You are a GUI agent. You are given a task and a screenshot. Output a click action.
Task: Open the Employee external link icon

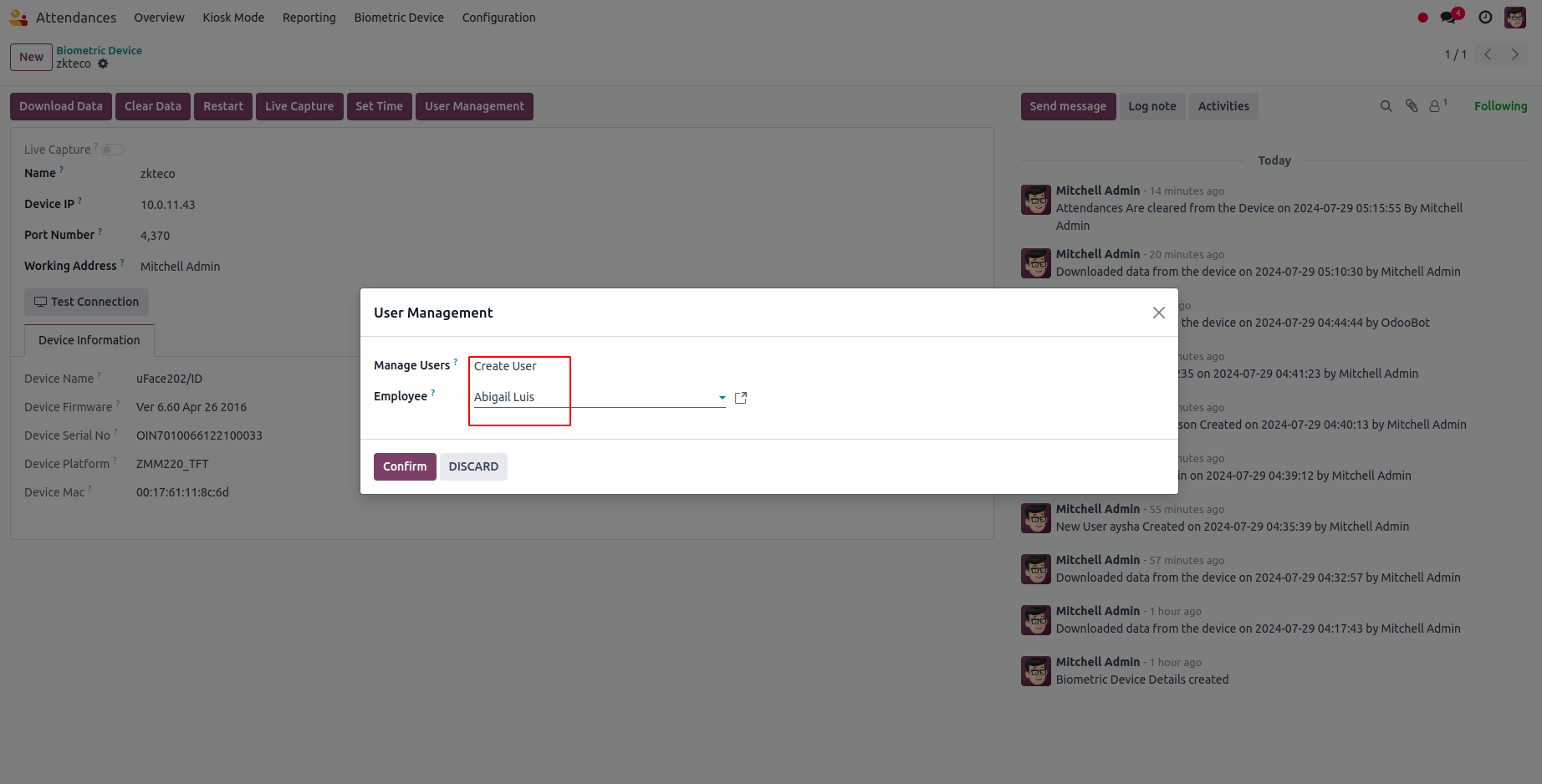pyautogui.click(x=740, y=398)
